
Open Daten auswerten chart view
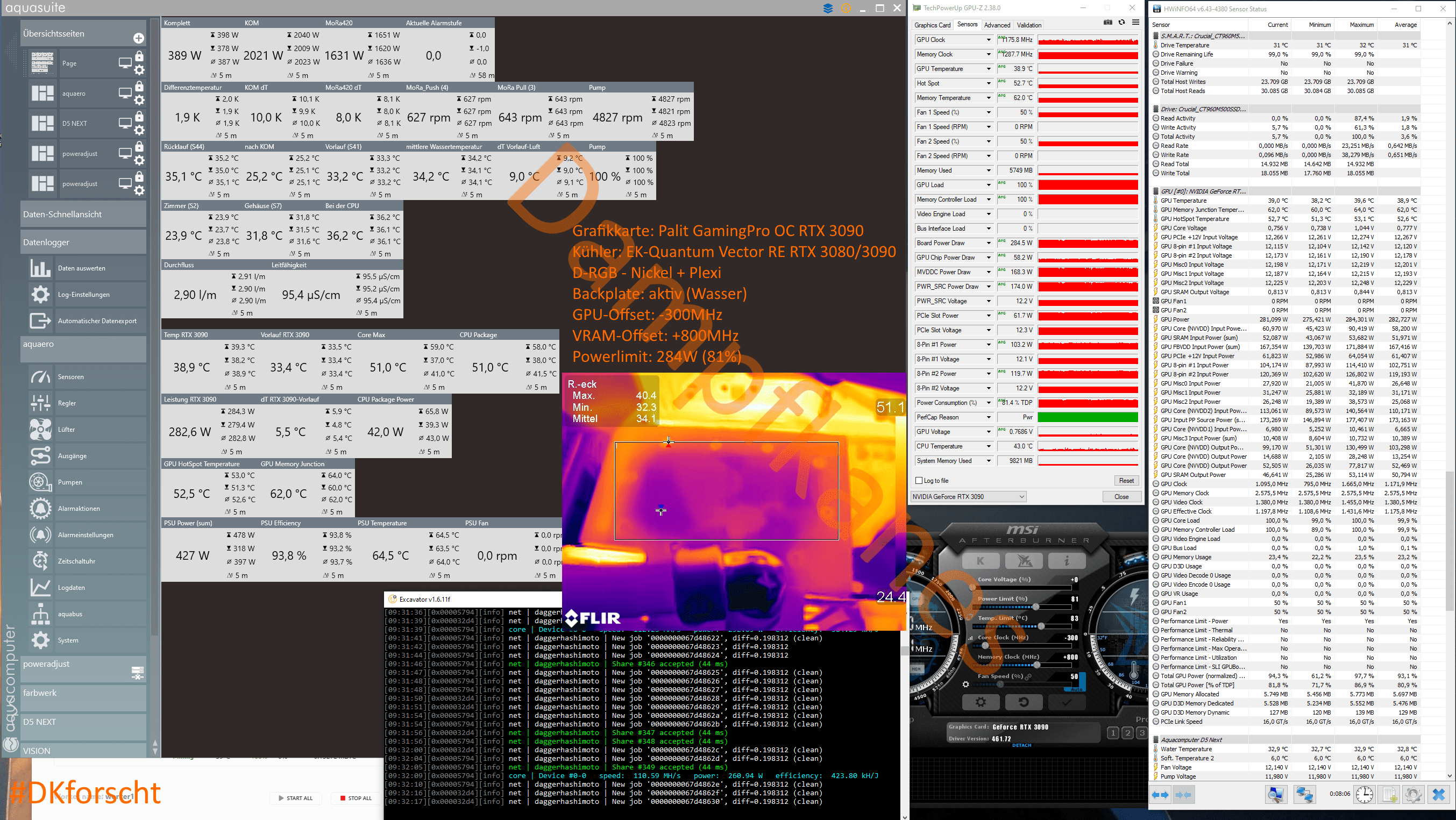pos(87,268)
